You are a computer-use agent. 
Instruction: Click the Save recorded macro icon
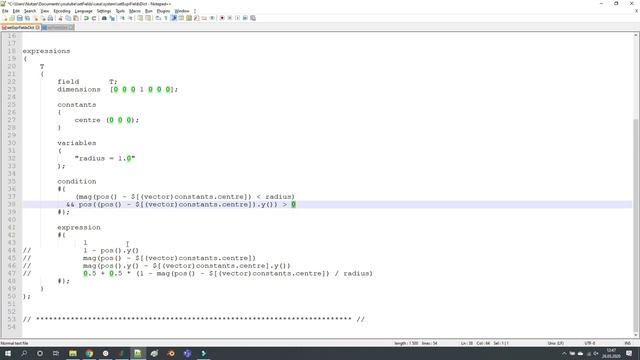point(253,18)
